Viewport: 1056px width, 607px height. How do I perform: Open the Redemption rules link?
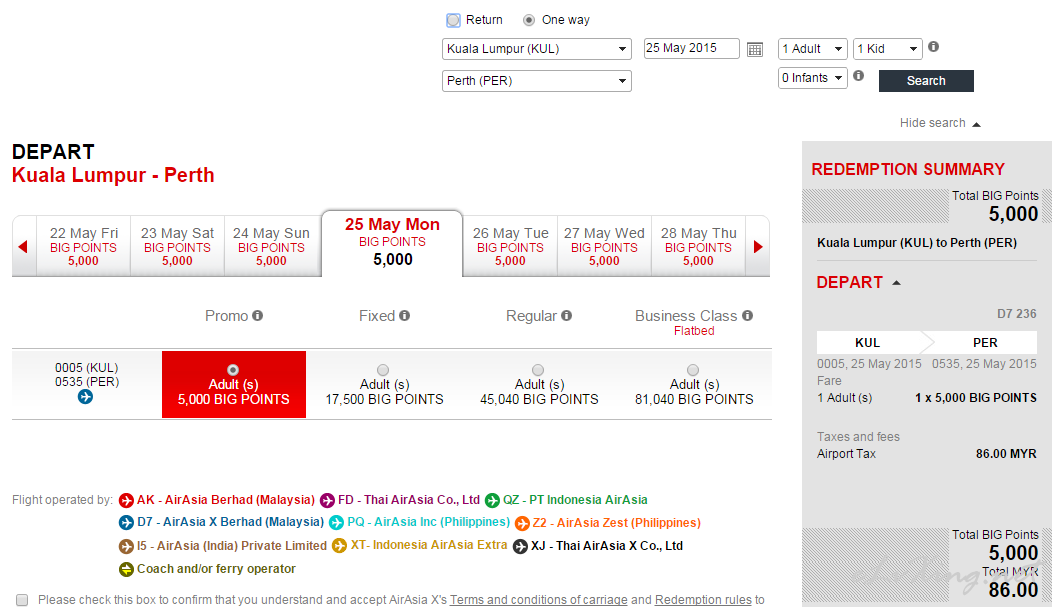pos(703,600)
